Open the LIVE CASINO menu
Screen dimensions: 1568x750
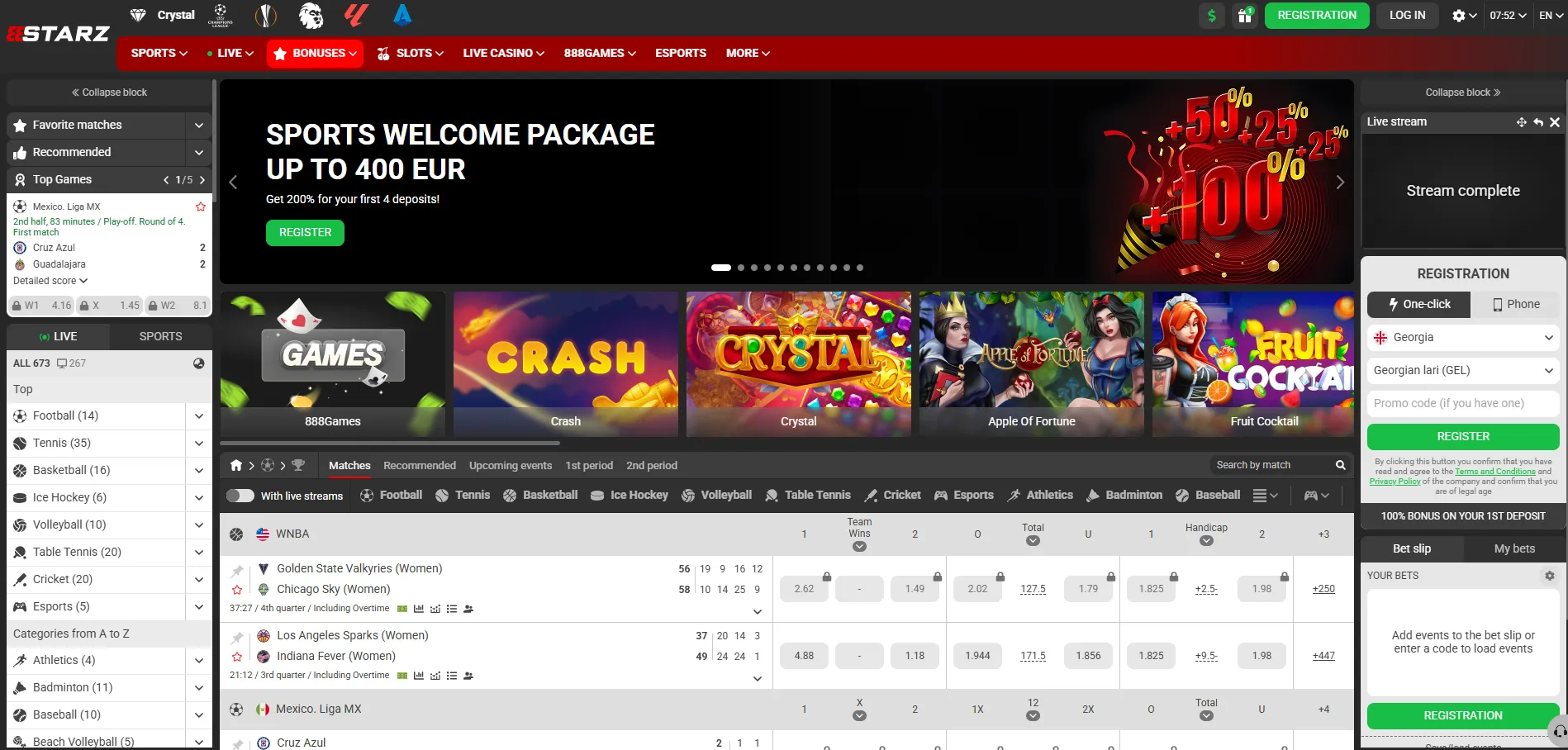pyautogui.click(x=503, y=53)
